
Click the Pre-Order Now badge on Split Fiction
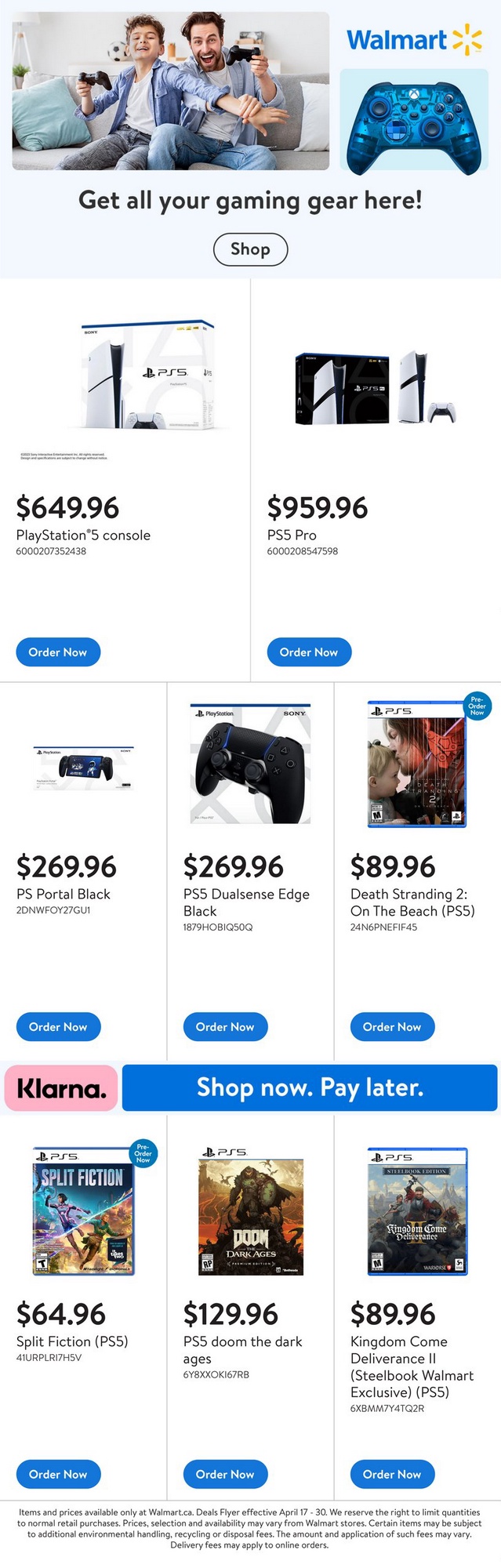[143, 1153]
